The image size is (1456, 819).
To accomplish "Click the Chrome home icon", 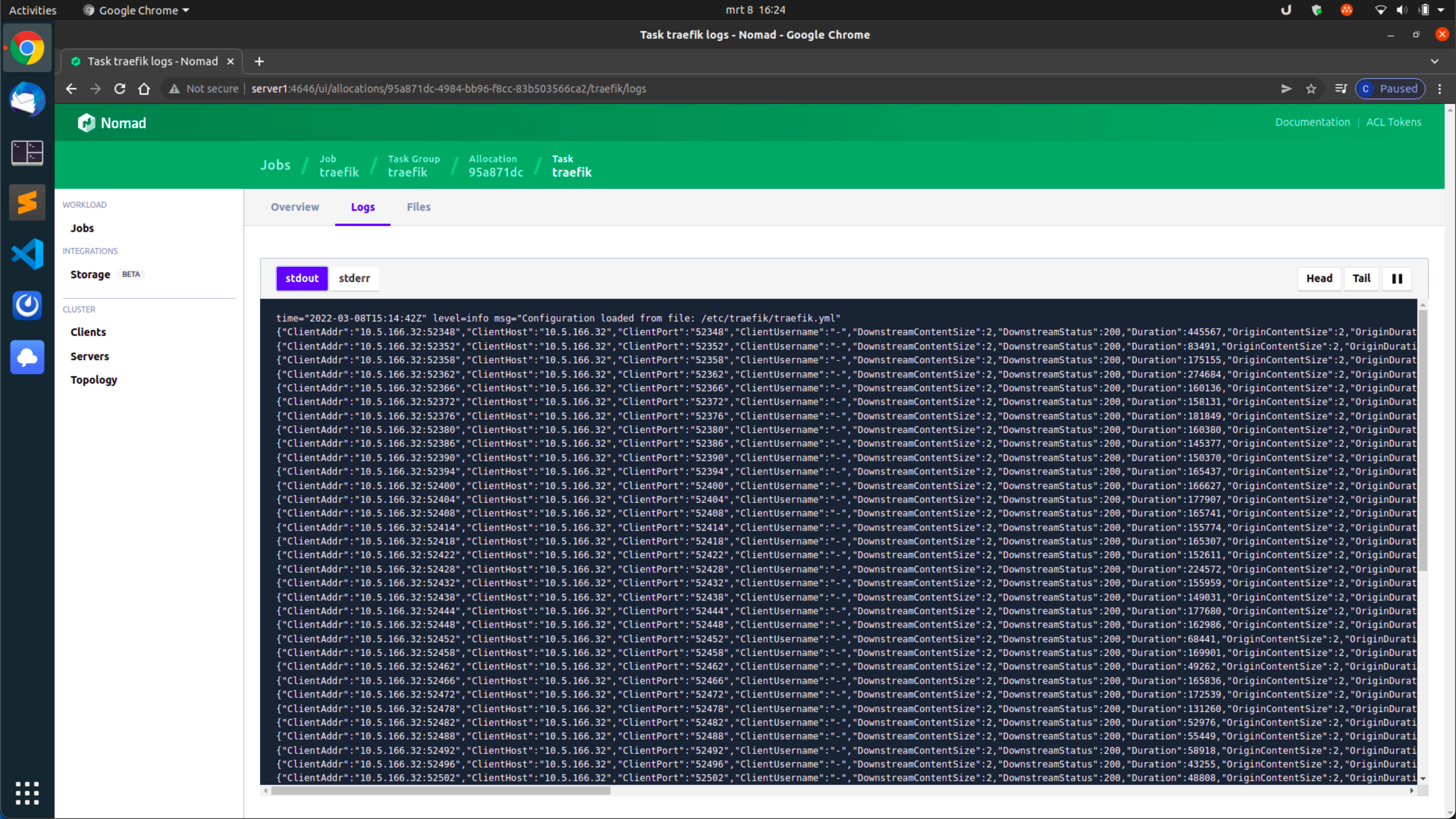I will (144, 89).
